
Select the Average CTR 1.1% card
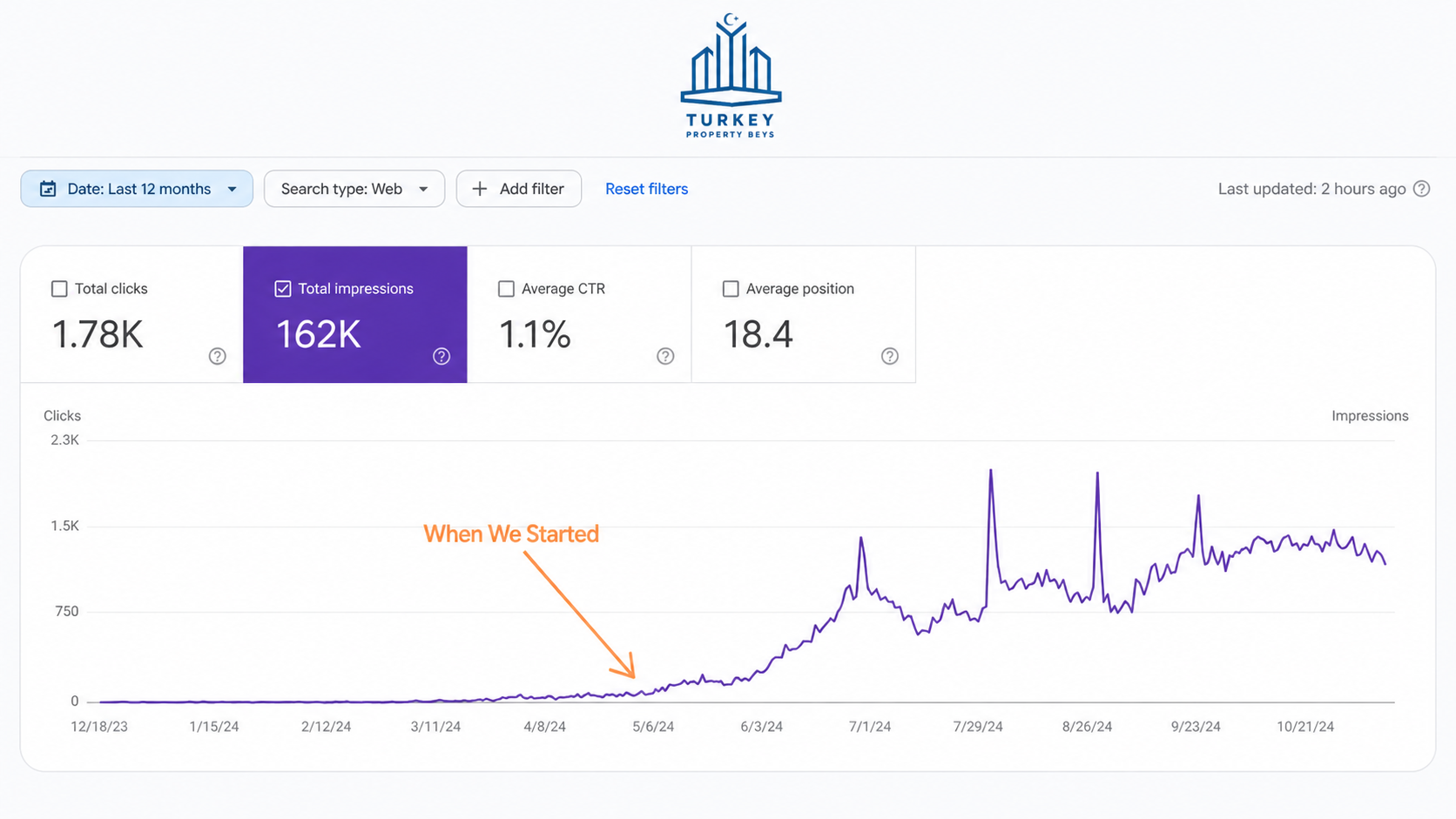click(579, 314)
